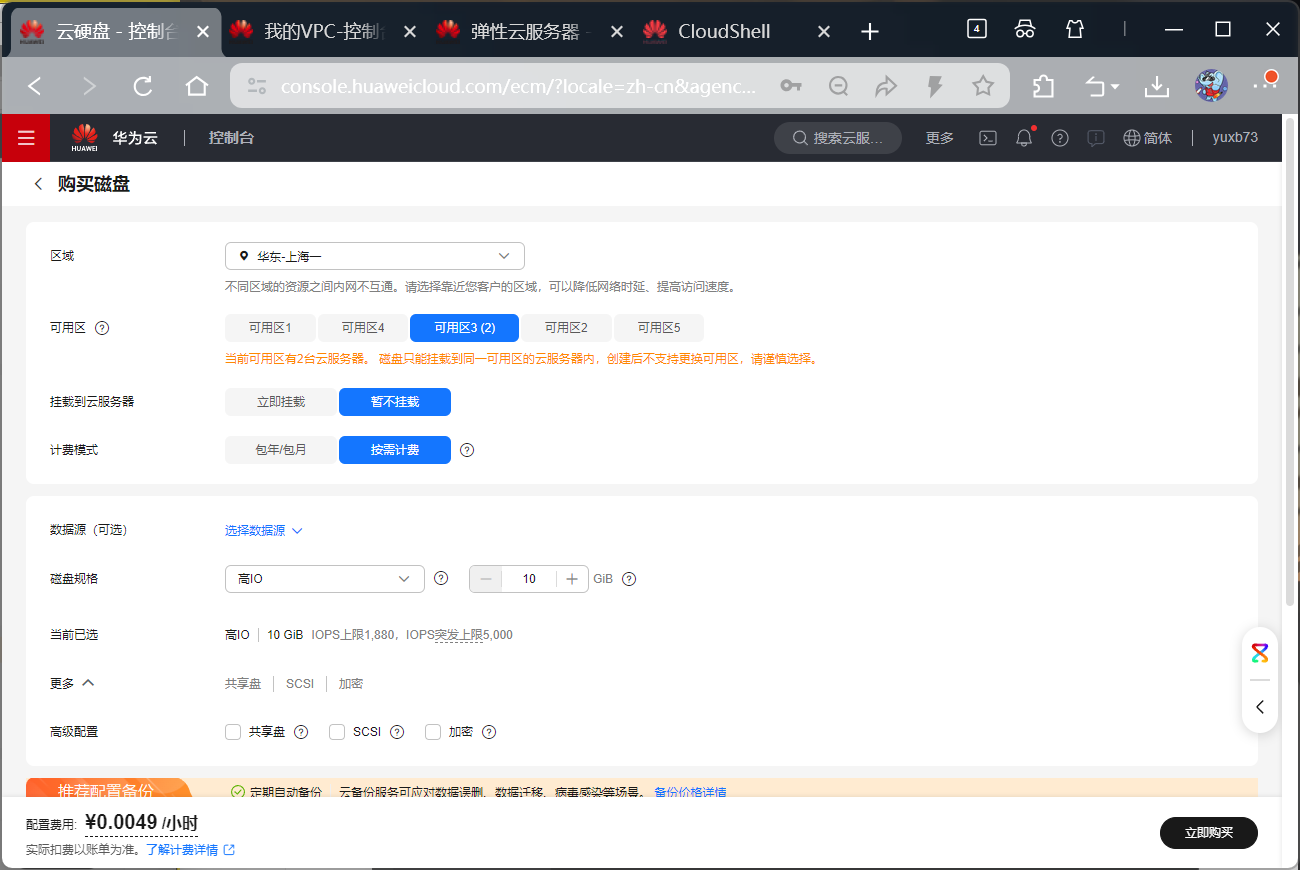Image resolution: width=1300 pixels, height=870 pixels.
Task: Open the 华东-上海一 region dropdown
Action: coord(375,256)
